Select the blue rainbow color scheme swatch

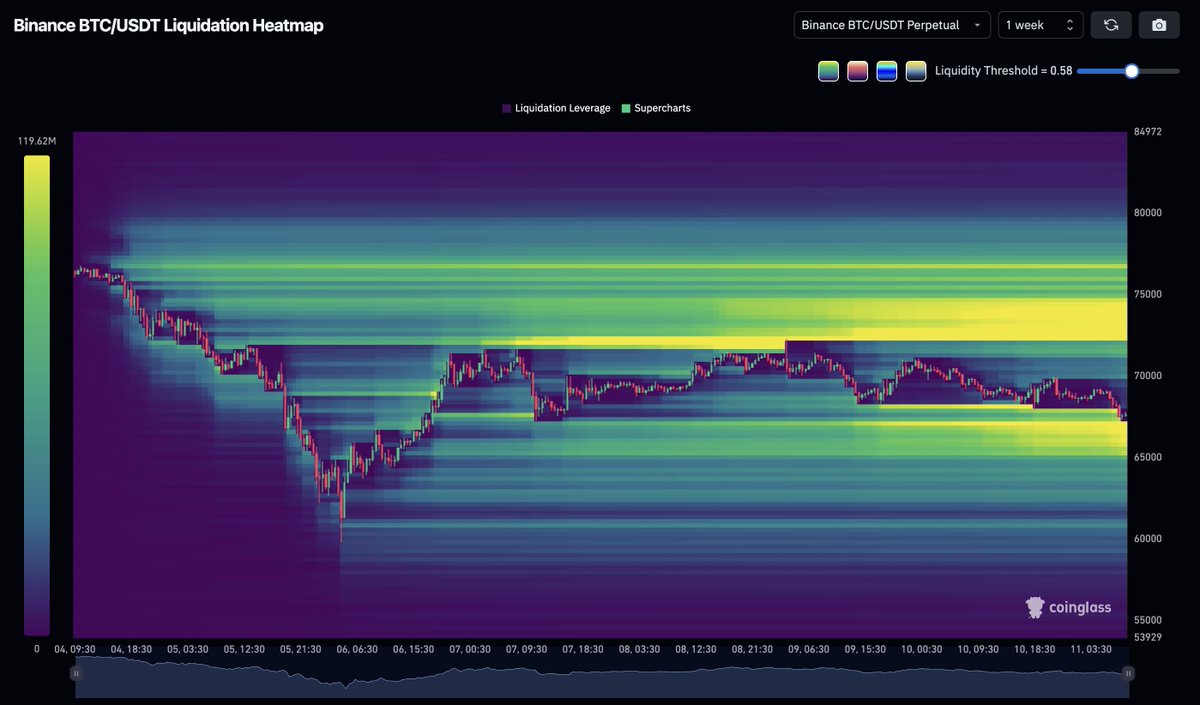pyautogui.click(x=886, y=71)
